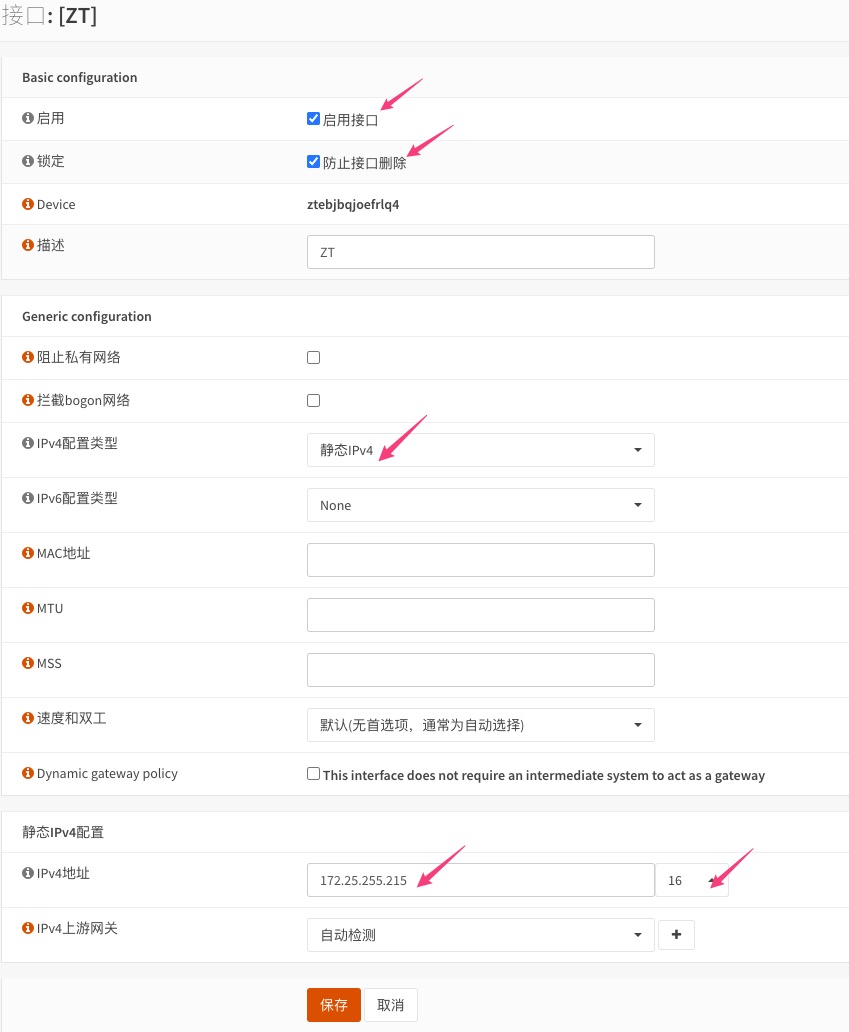Open the 速度和双工 dropdown
The height and width of the screenshot is (1032, 849).
point(480,725)
